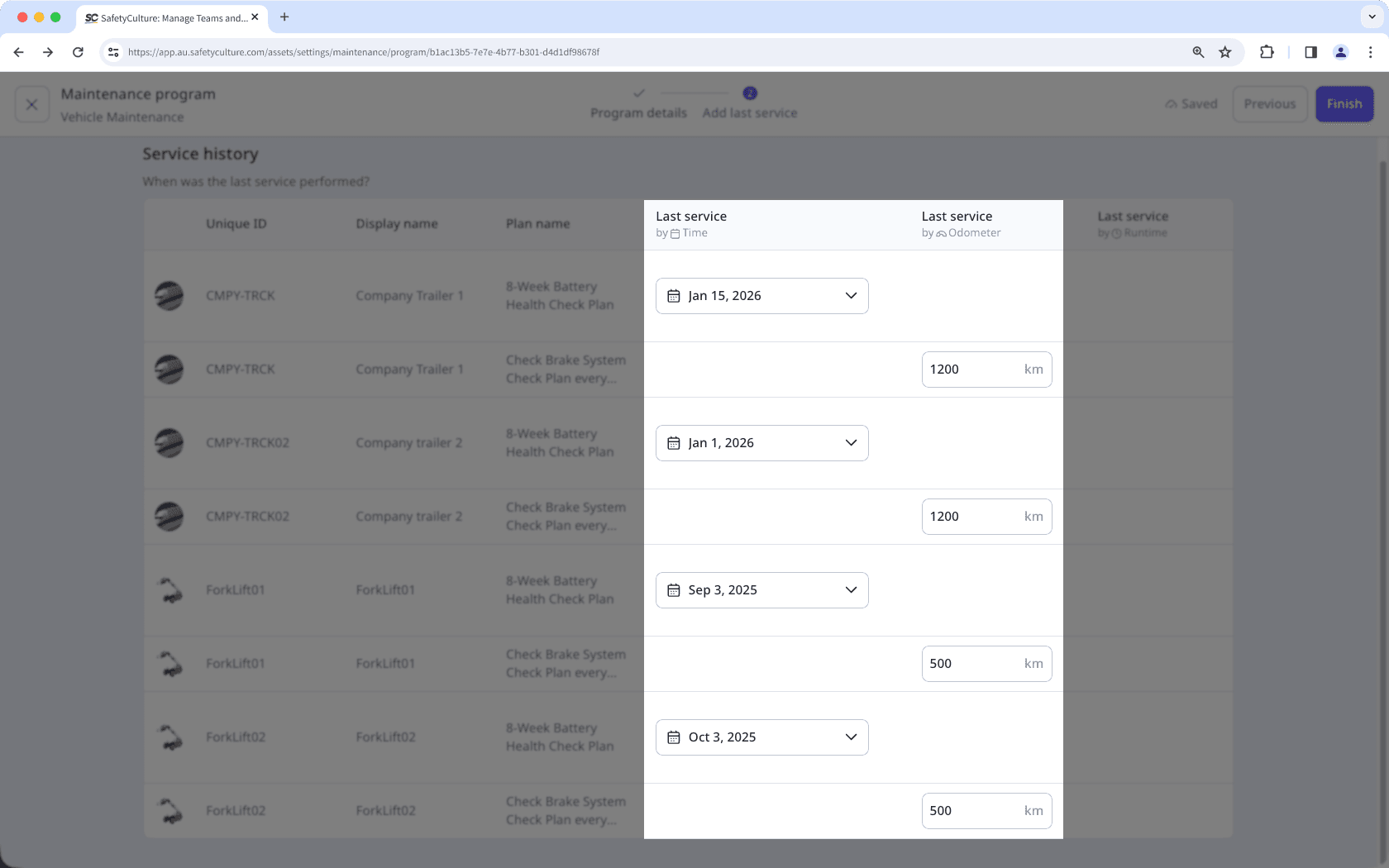
Task: Click the Saved cloud icon in the top bar
Action: coord(1172,103)
